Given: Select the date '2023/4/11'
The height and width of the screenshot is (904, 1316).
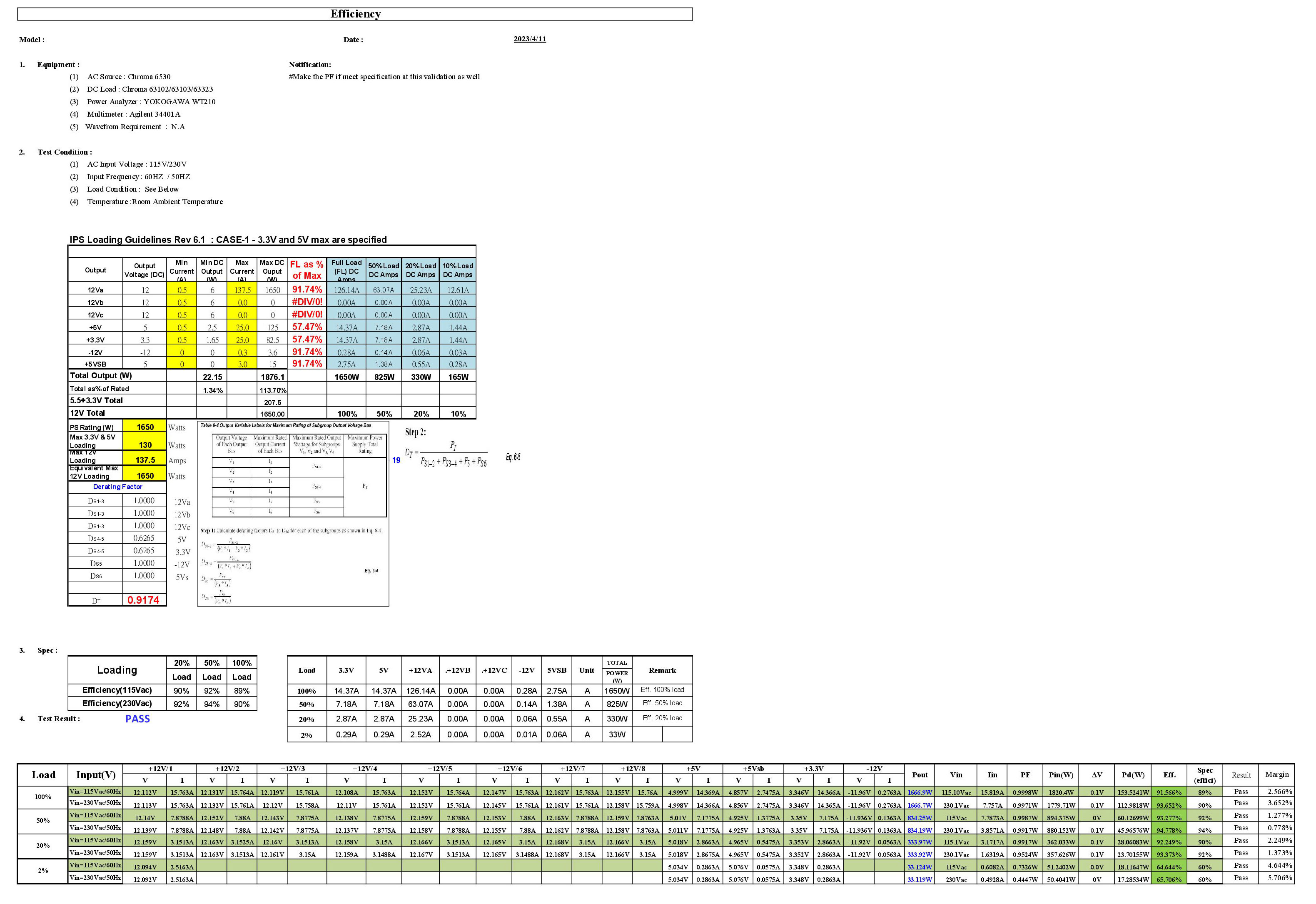Looking at the screenshot, I should pyautogui.click(x=529, y=39).
